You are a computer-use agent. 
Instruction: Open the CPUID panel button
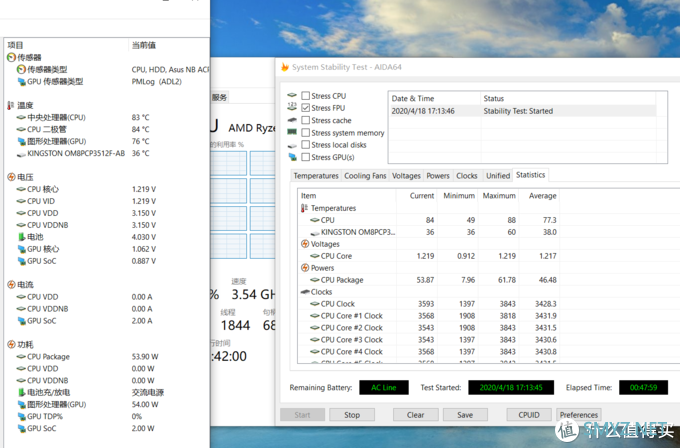tap(529, 415)
